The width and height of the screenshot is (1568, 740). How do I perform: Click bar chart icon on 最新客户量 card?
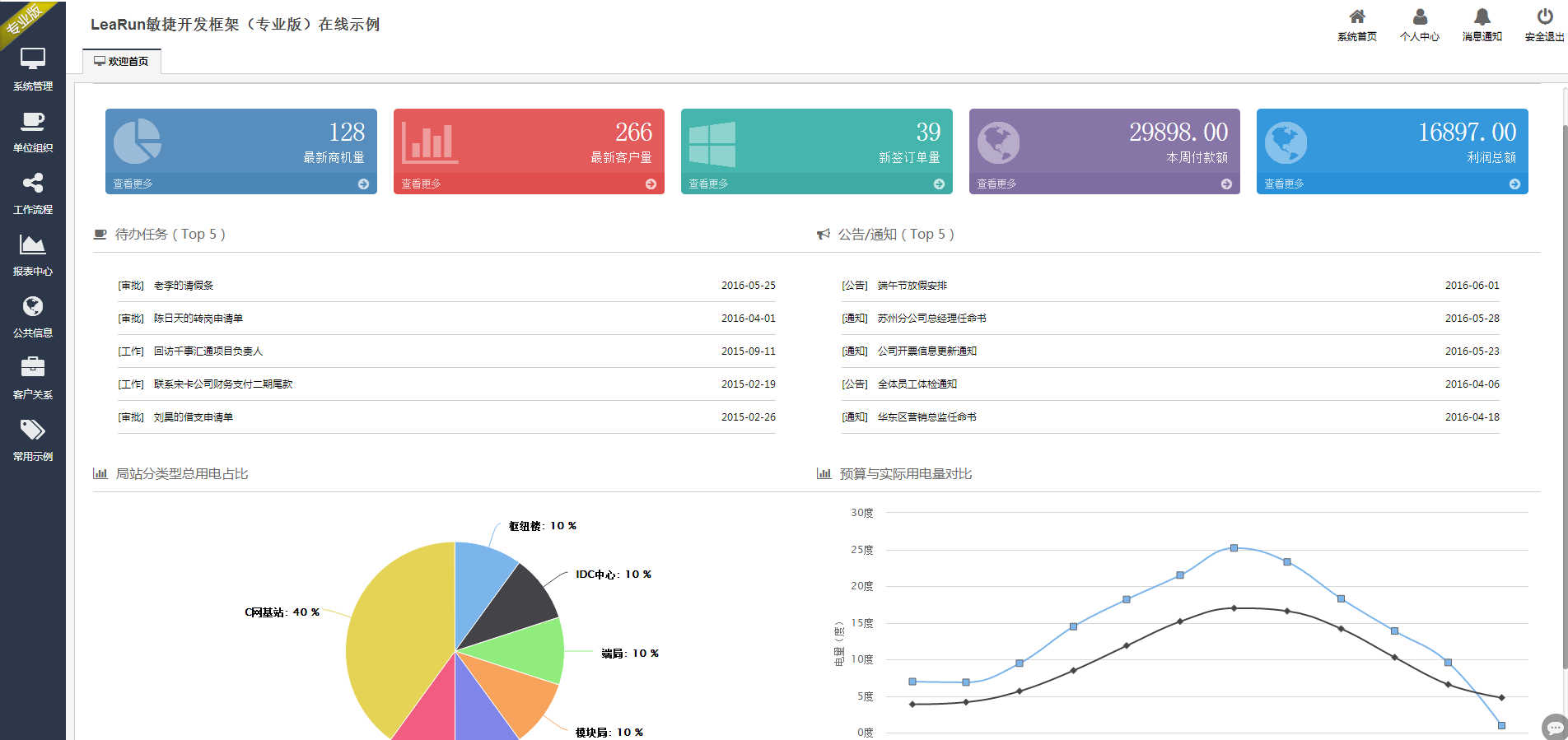tap(430, 143)
